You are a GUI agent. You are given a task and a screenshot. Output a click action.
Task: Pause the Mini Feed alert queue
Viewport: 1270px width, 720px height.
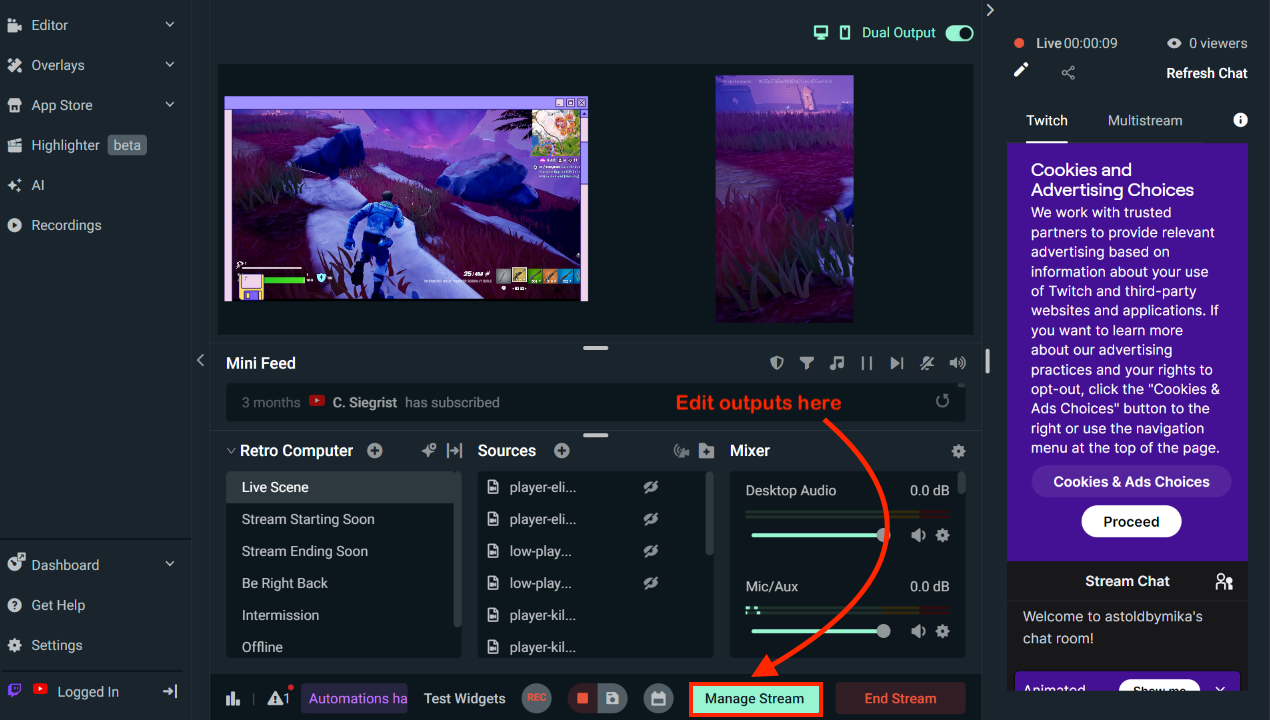(x=867, y=363)
